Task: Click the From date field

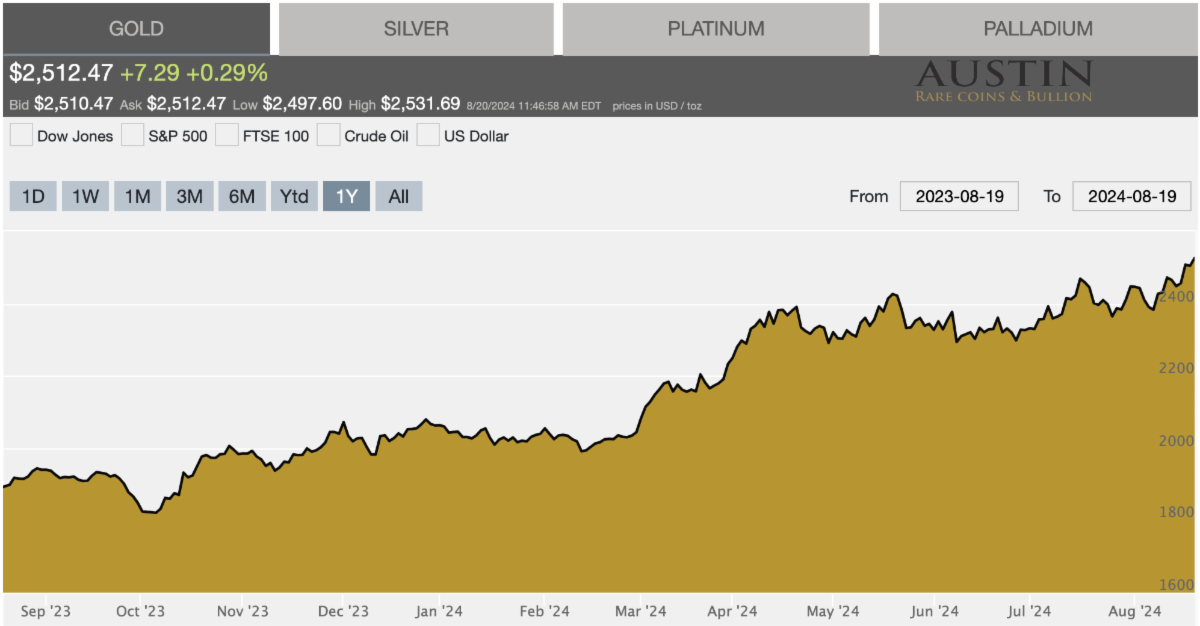Action: [x=959, y=196]
